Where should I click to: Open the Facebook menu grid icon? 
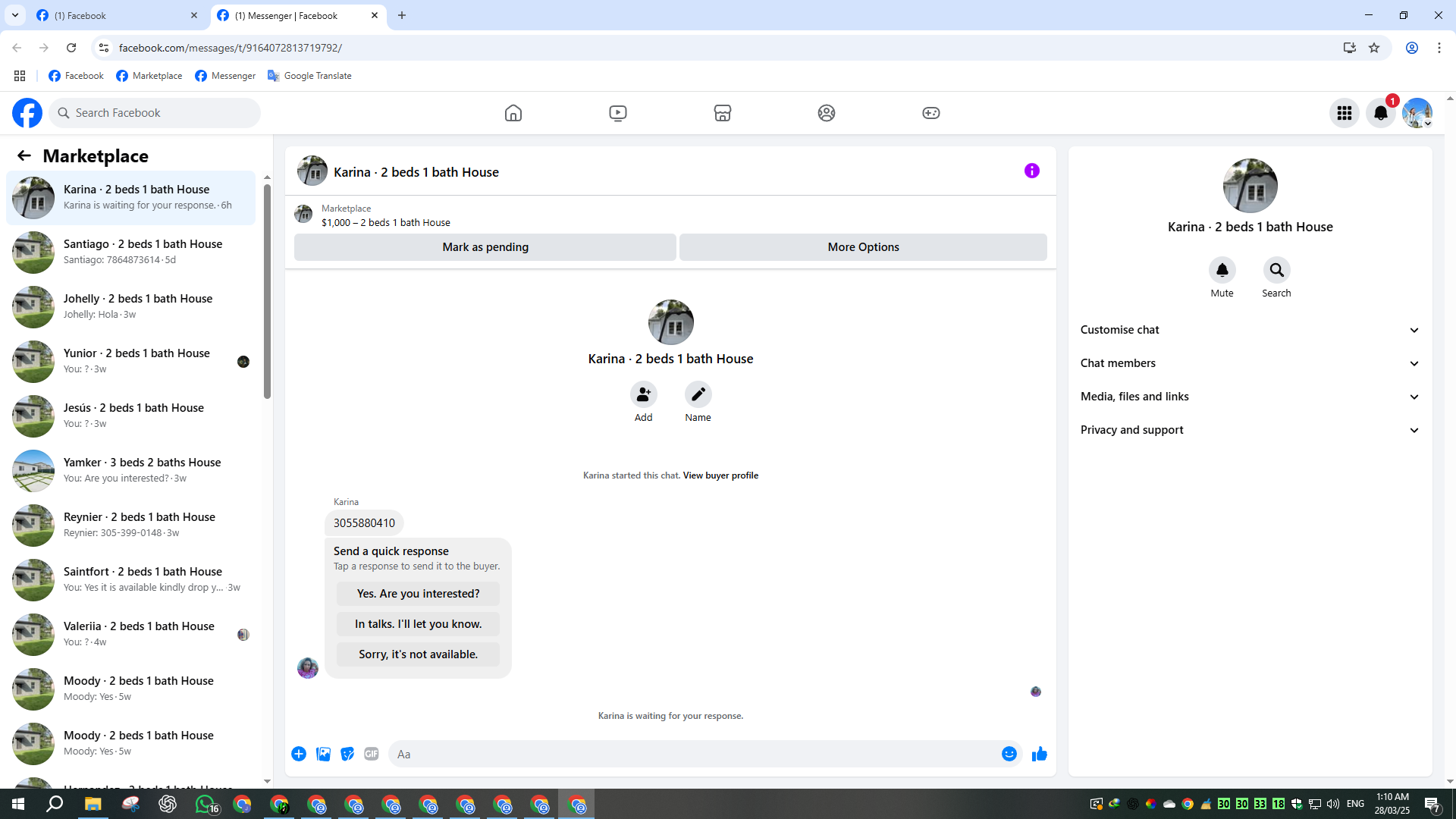click(x=1344, y=113)
